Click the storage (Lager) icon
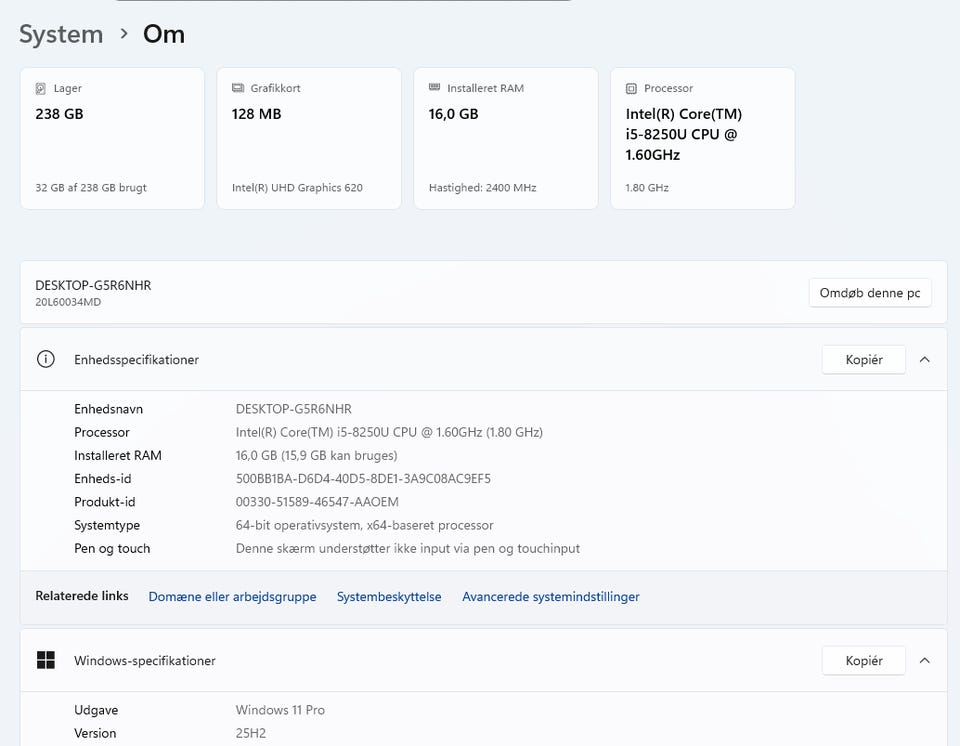Image resolution: width=960 pixels, height=746 pixels. (x=41, y=88)
